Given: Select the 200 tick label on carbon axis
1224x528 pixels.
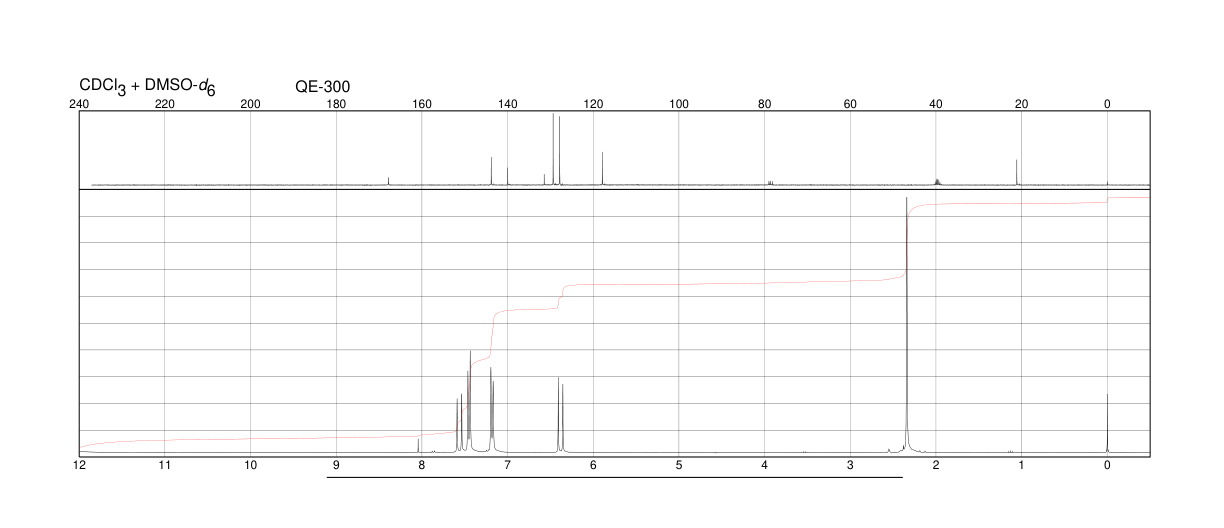Looking at the screenshot, I should [251, 104].
